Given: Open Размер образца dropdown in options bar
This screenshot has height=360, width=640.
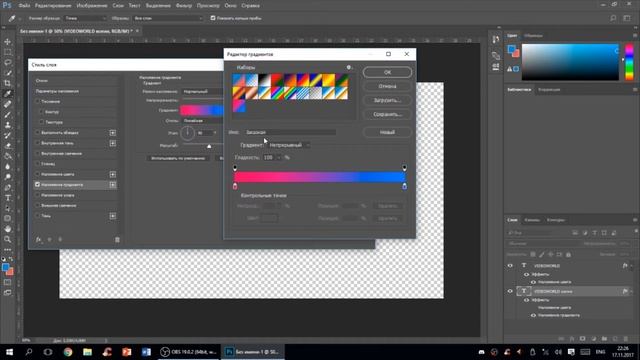Looking at the screenshot, I should point(85,18).
